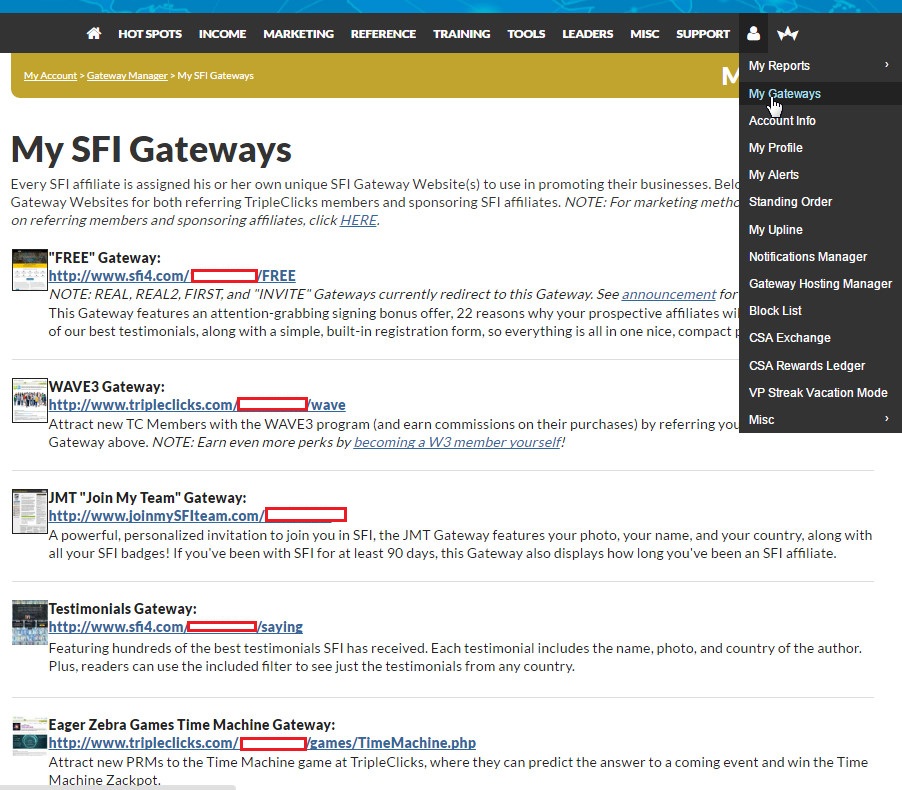Choose My Profile from dropdown
The width and height of the screenshot is (902, 790).
coord(775,148)
